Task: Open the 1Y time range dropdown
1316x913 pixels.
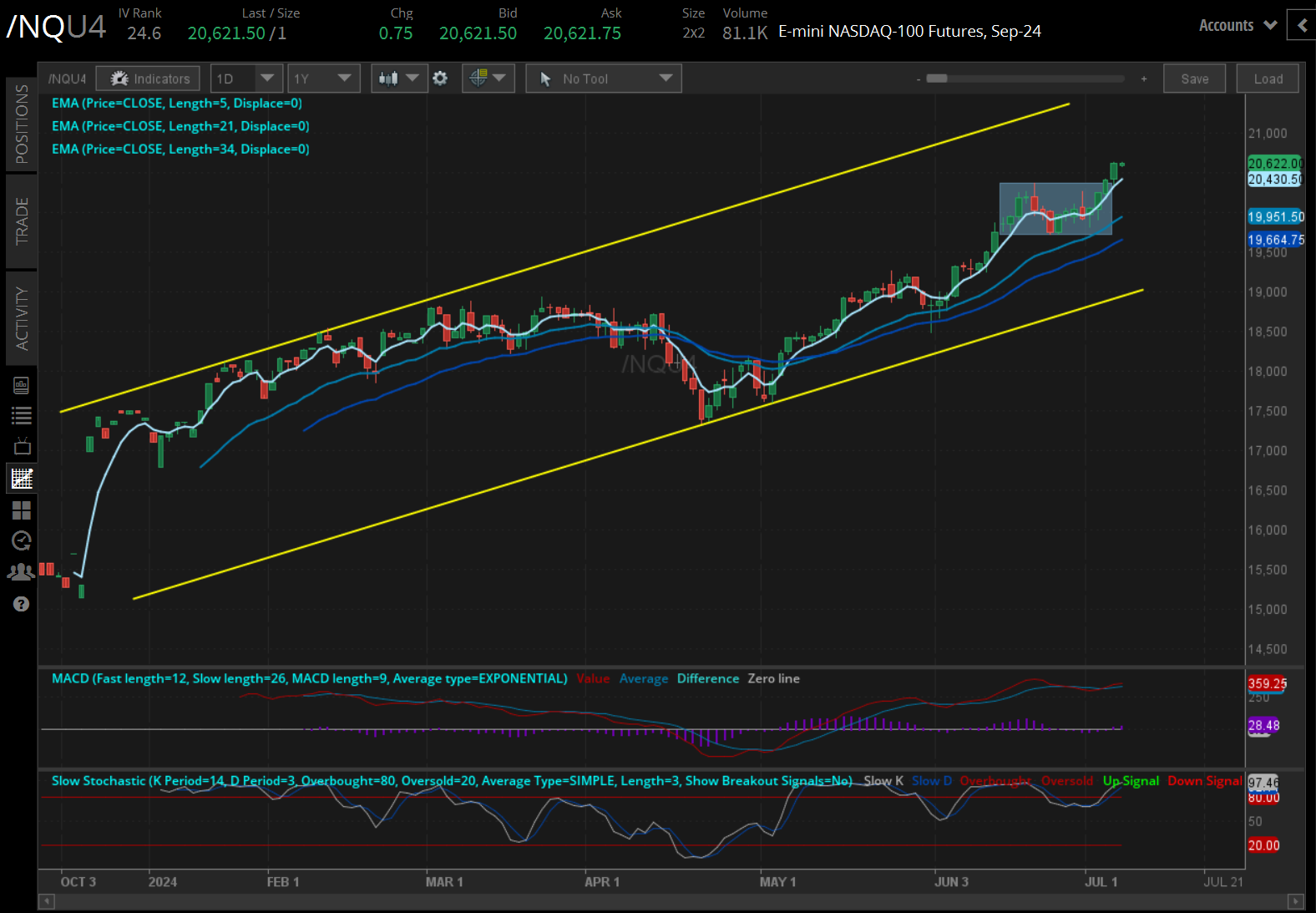Action: click(324, 79)
